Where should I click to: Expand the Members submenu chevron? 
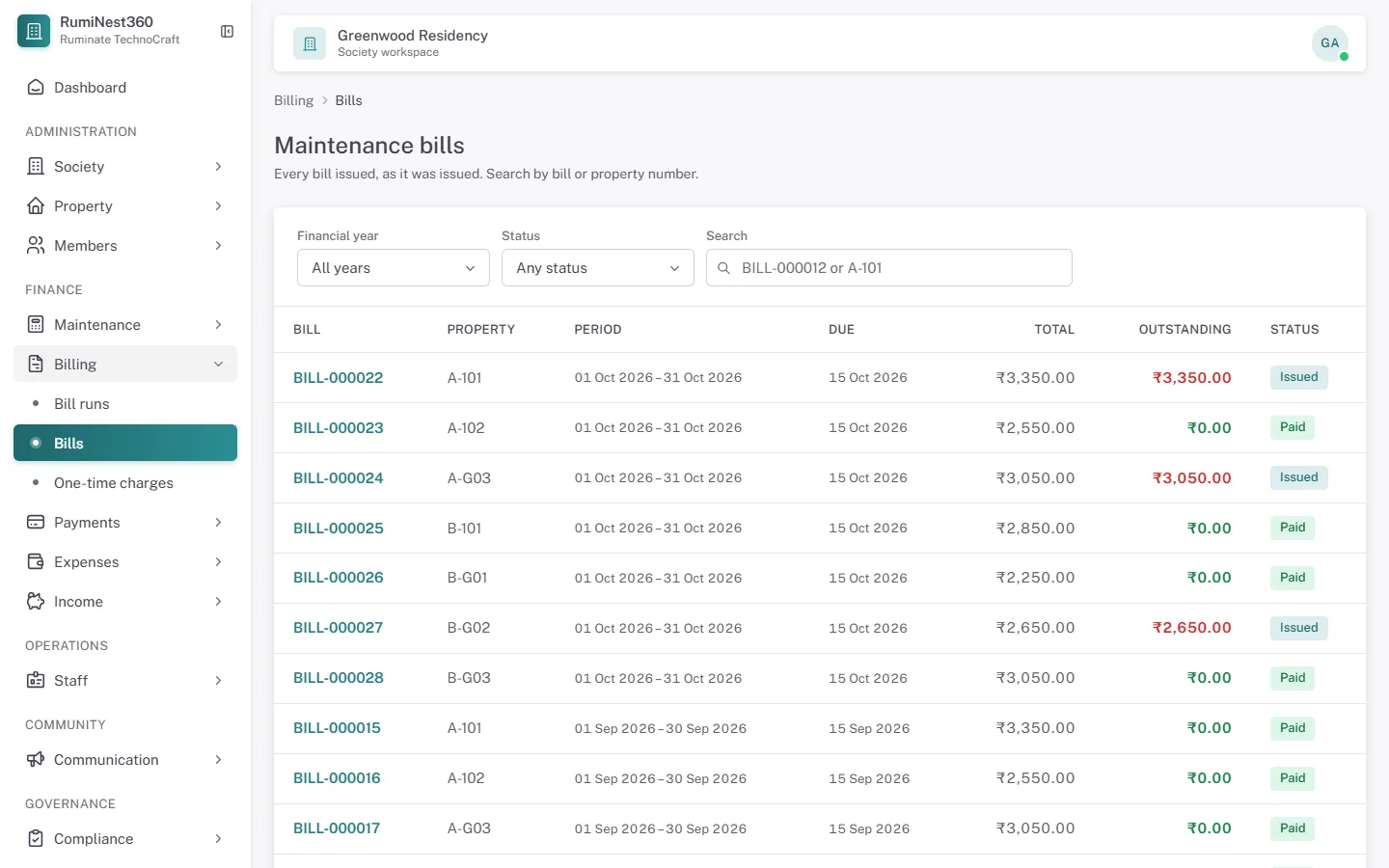click(218, 246)
